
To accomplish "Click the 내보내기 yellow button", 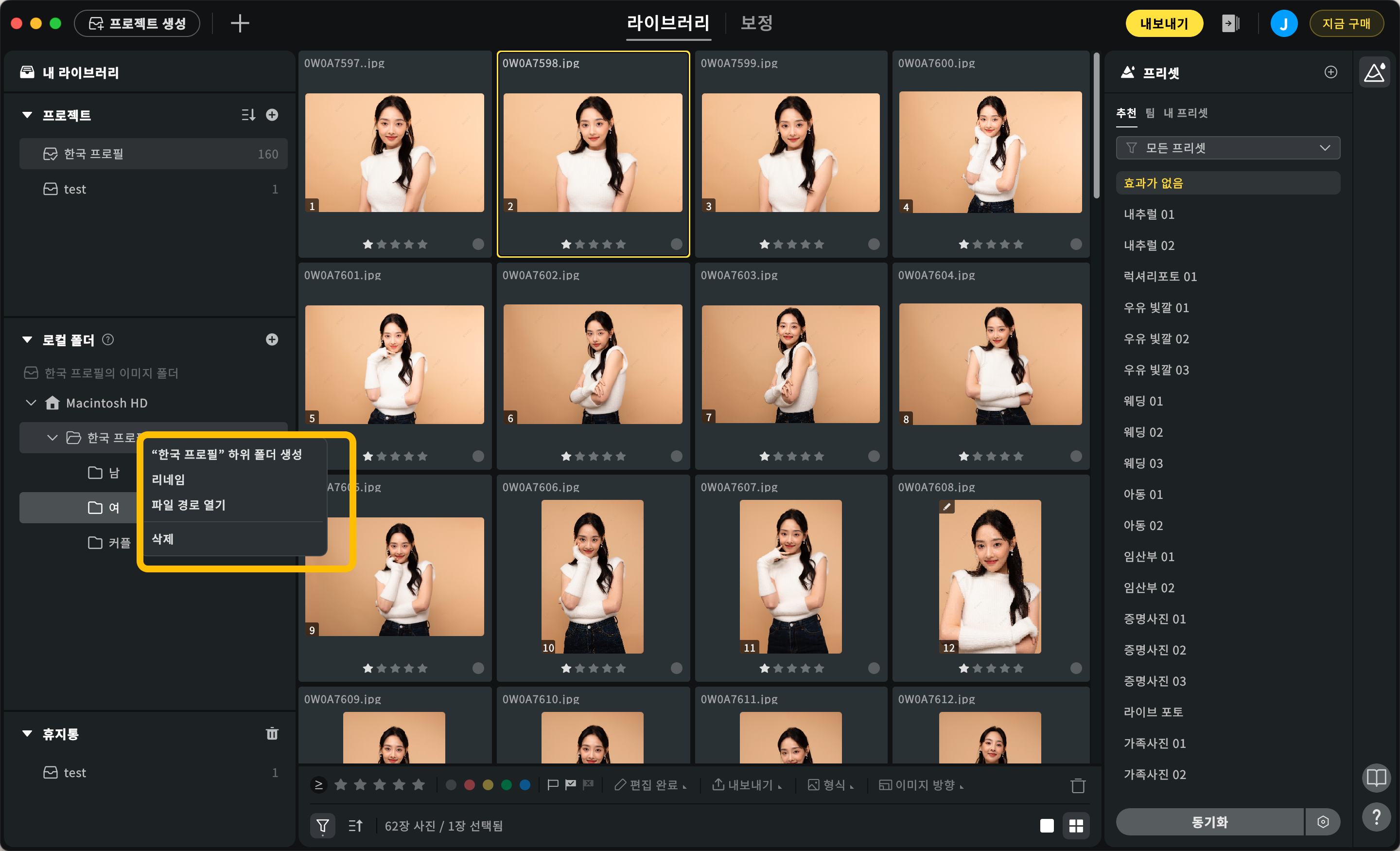I will tap(1164, 23).
